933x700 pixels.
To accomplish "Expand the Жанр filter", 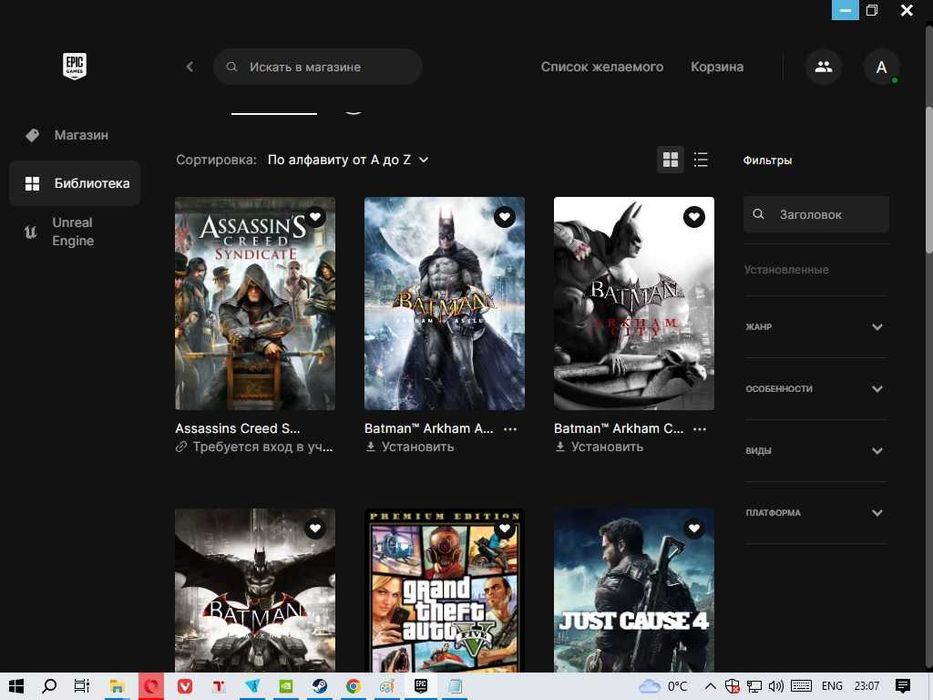I will 815,327.
